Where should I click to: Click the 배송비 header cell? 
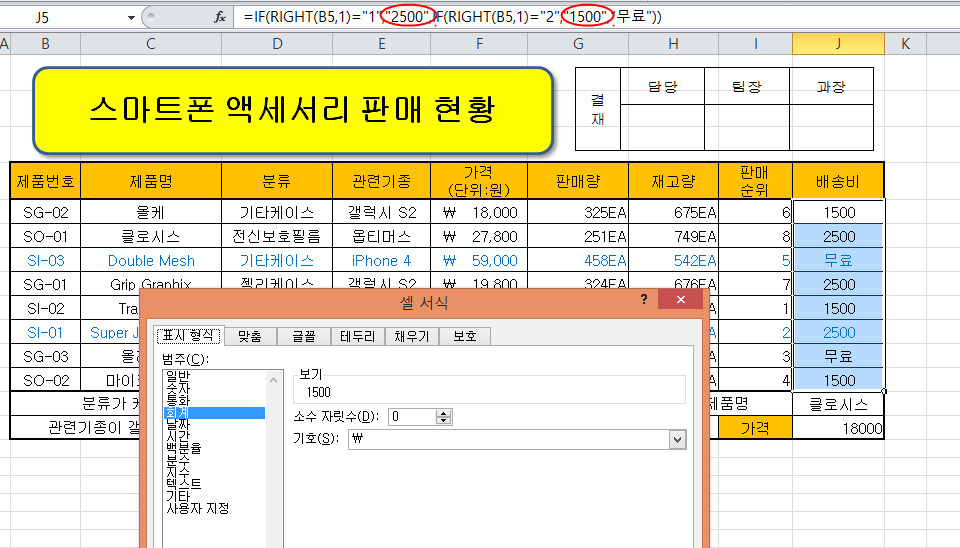838,181
